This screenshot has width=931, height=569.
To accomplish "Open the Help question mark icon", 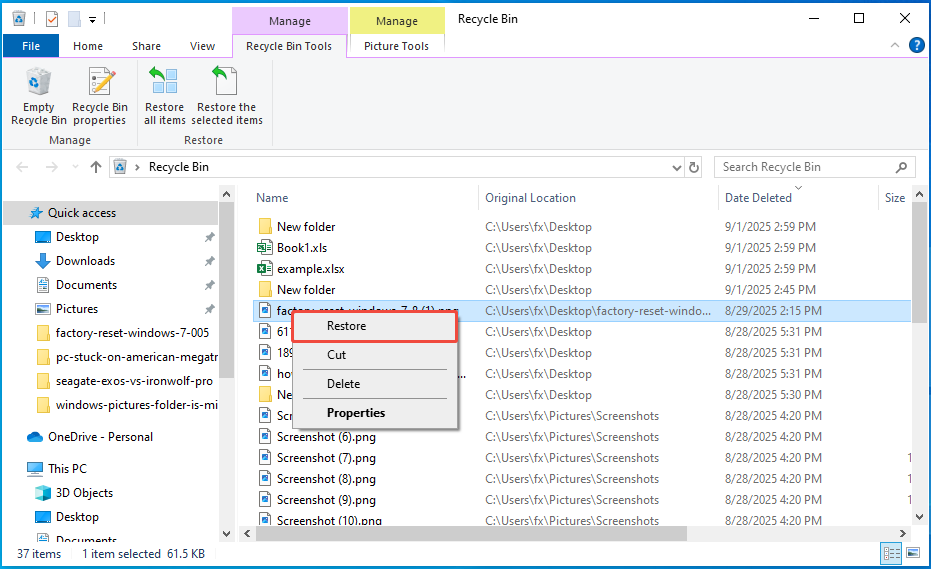I will [x=916, y=46].
